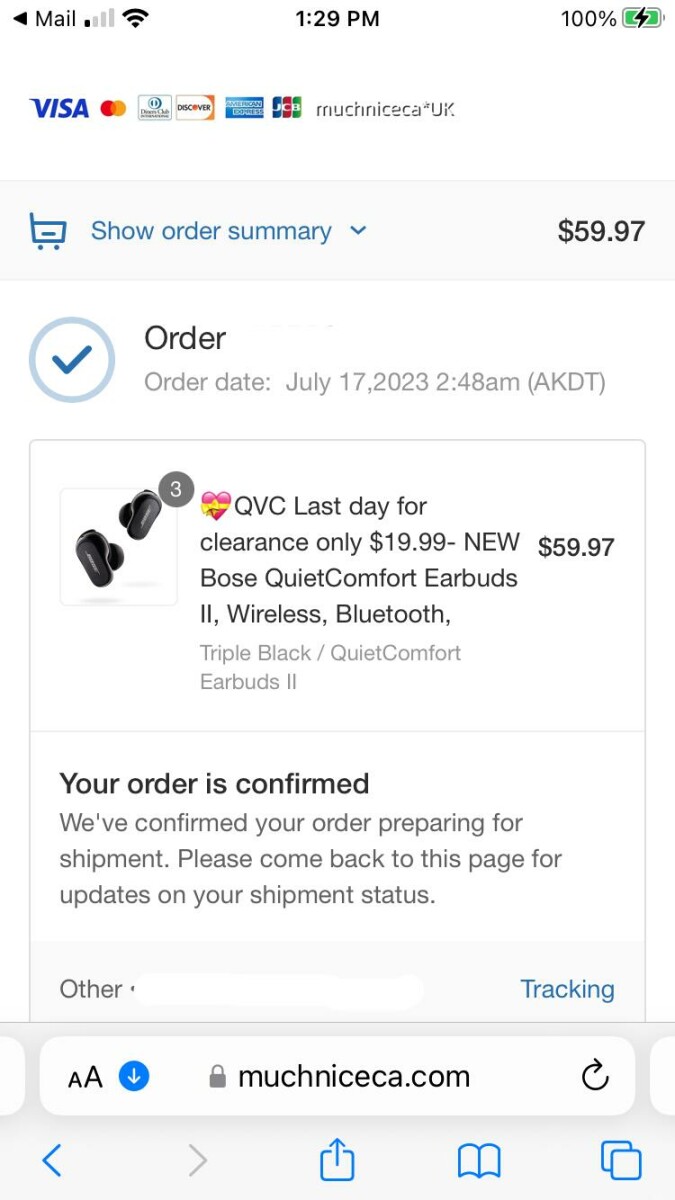Click the Show order summary link
This screenshot has width=675, height=1200.
point(211,231)
